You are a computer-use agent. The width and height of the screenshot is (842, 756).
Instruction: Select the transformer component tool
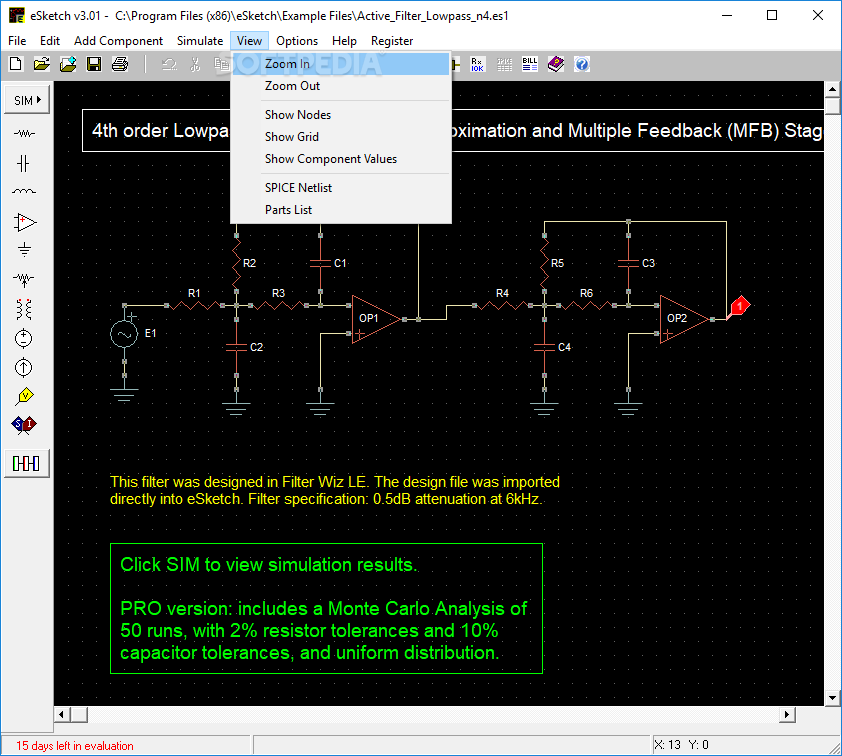[x=24, y=309]
